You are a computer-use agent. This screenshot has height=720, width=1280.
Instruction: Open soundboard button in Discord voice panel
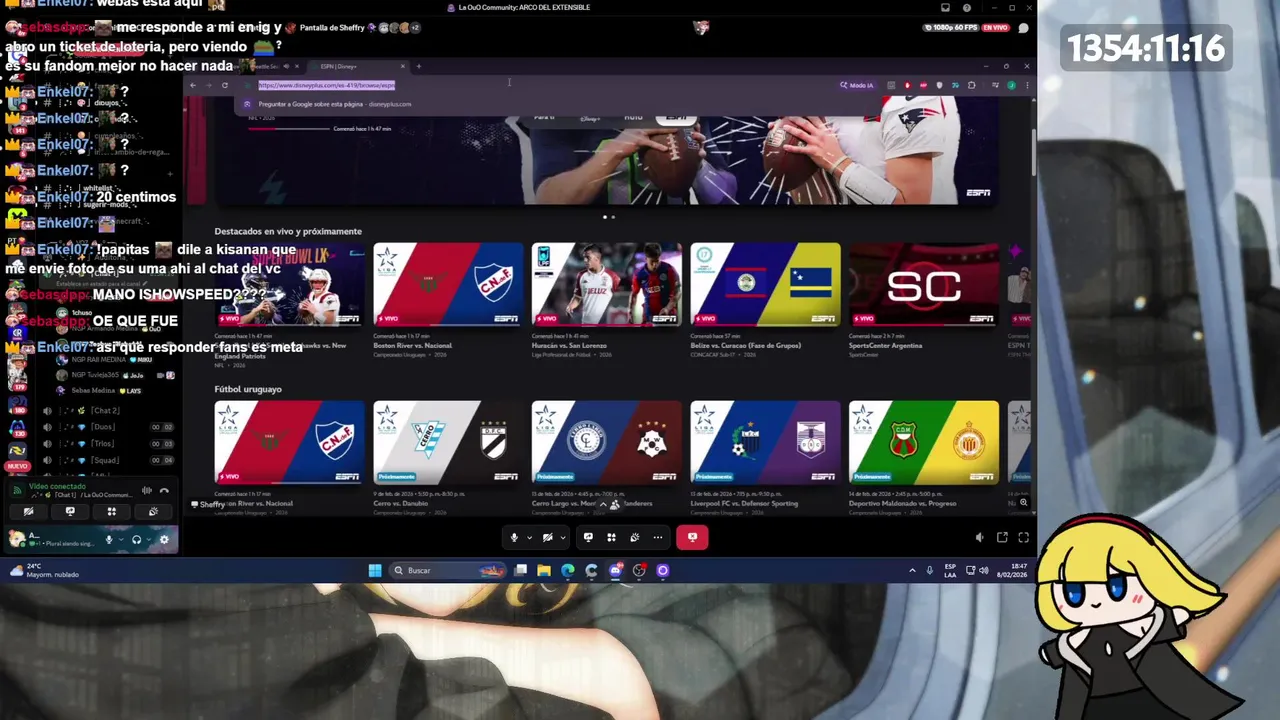[x=153, y=511]
